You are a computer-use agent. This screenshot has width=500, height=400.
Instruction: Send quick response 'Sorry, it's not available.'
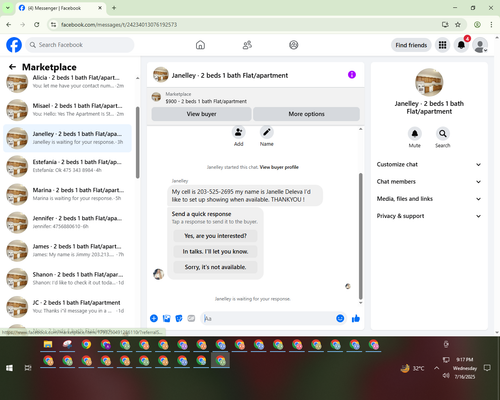coord(215,267)
